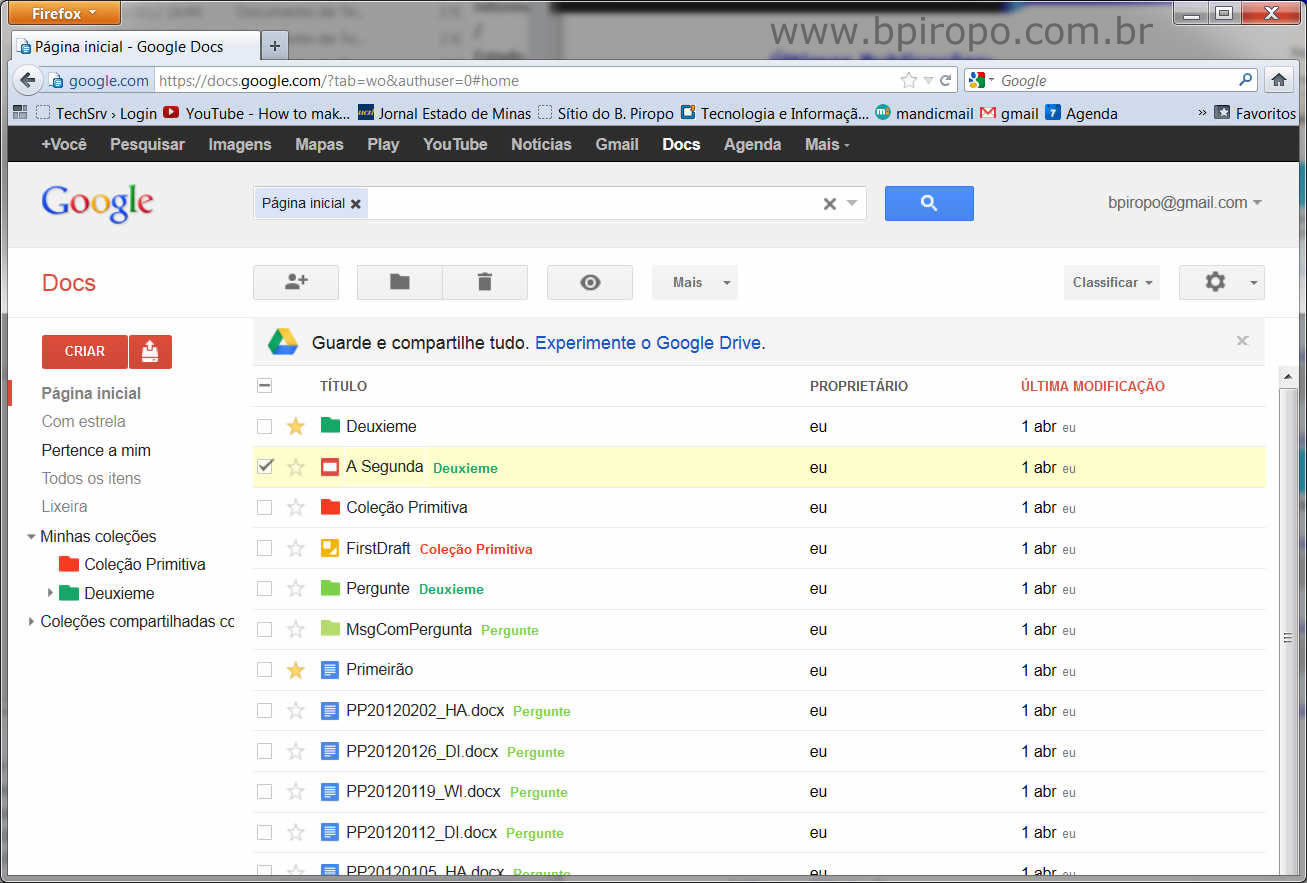Check the MsgComPergunta row checkbox

(264, 629)
